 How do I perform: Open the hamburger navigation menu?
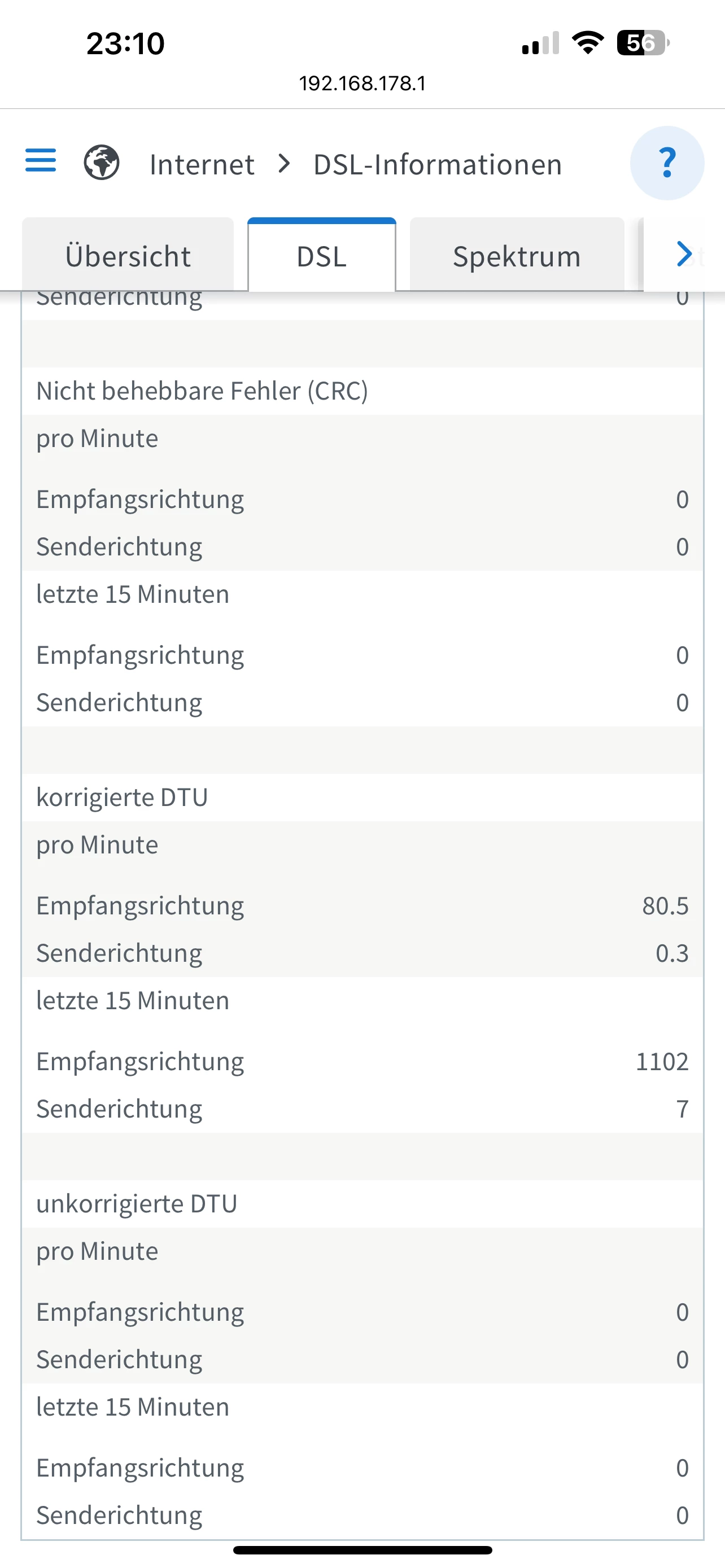pyautogui.click(x=41, y=161)
